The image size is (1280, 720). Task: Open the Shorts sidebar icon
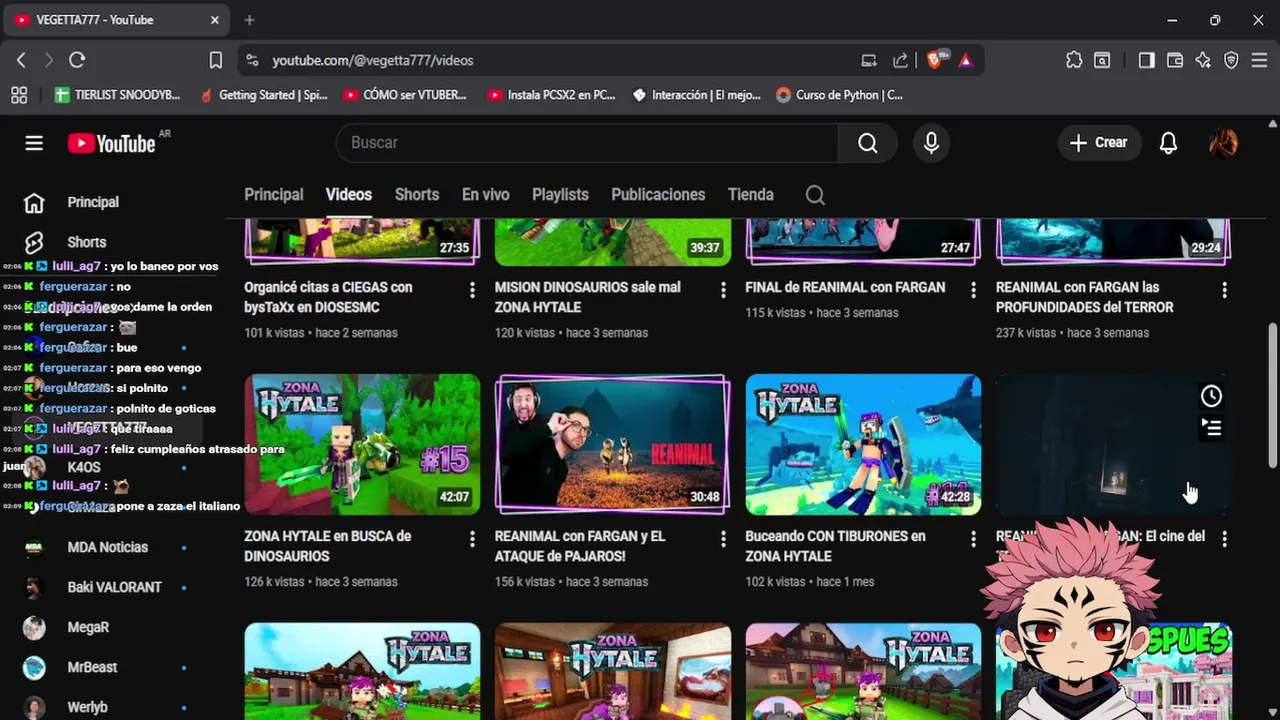pyautogui.click(x=34, y=243)
